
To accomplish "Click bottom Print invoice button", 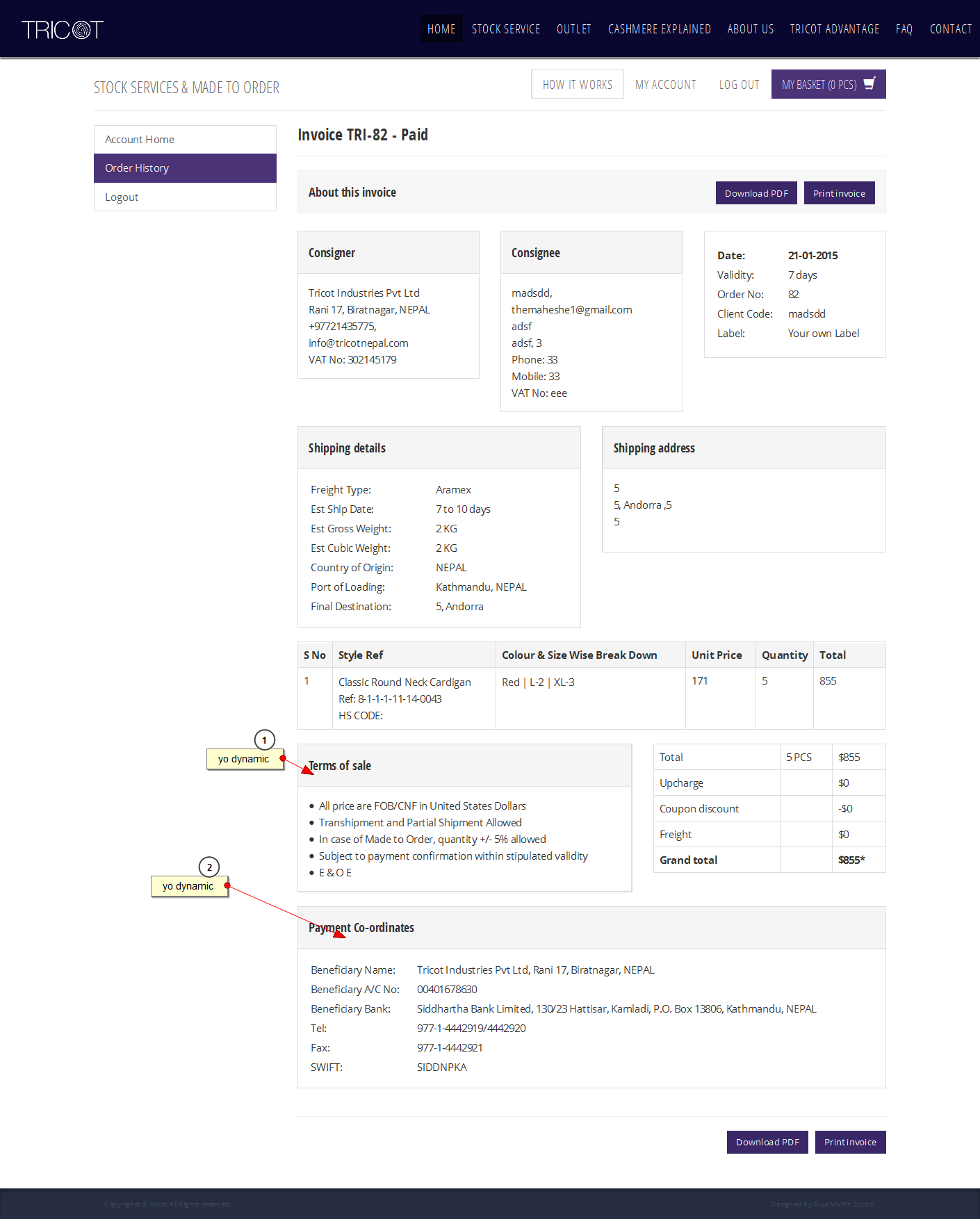I will (x=850, y=1142).
